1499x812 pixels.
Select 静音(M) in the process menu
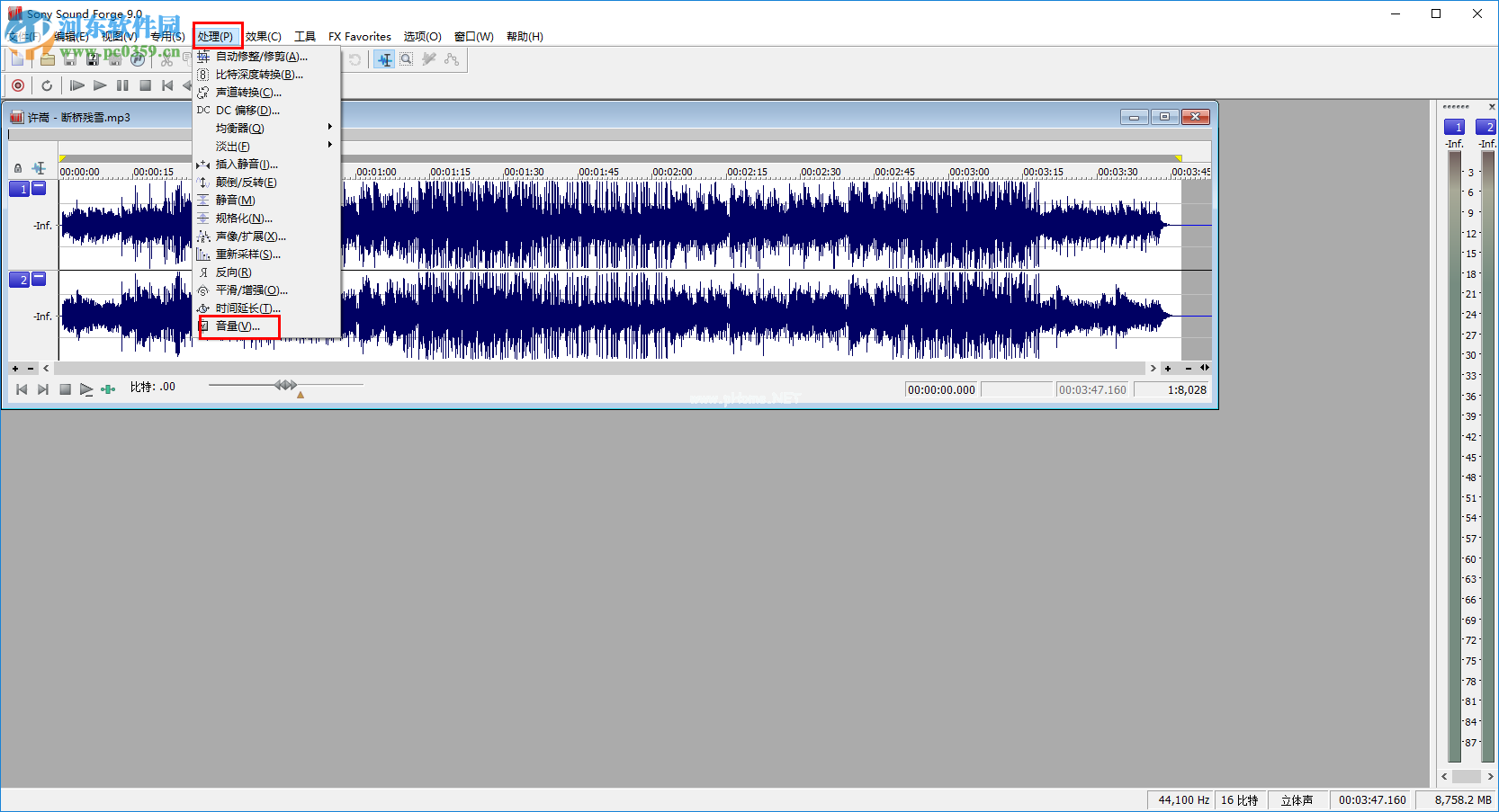coord(266,201)
